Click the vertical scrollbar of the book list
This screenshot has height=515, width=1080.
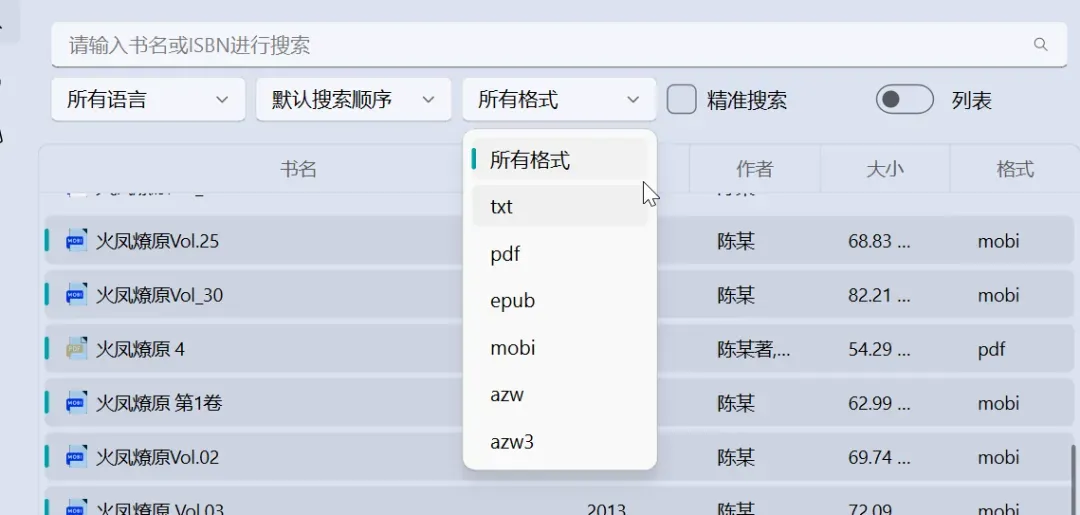1074,479
